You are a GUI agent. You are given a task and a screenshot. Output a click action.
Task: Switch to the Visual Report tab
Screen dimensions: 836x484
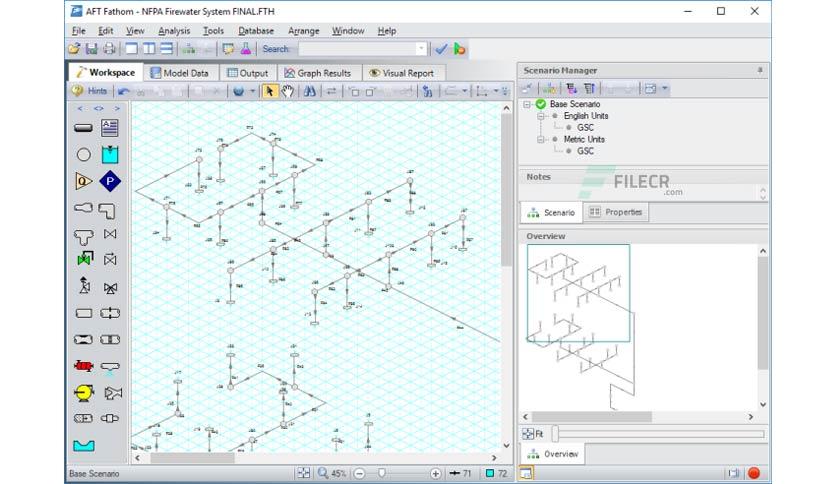click(x=402, y=73)
